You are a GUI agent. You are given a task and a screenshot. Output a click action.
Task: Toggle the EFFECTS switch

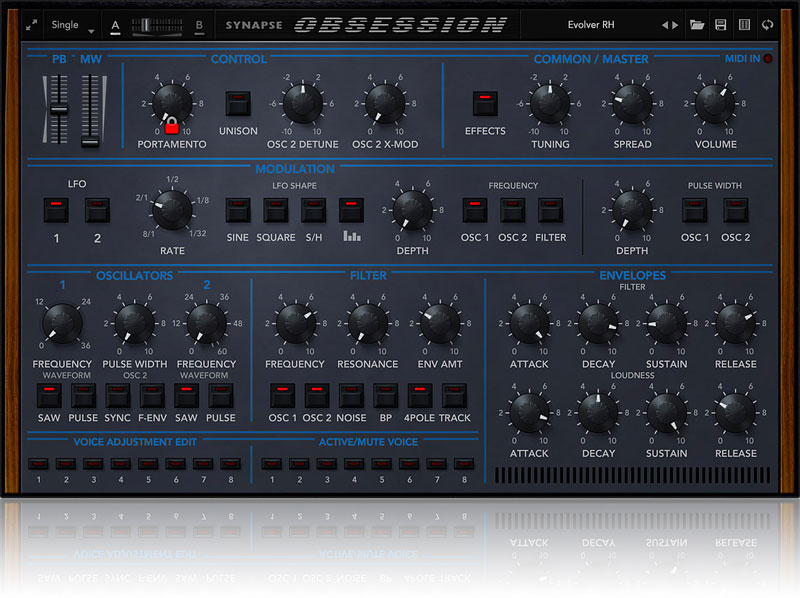tap(485, 104)
